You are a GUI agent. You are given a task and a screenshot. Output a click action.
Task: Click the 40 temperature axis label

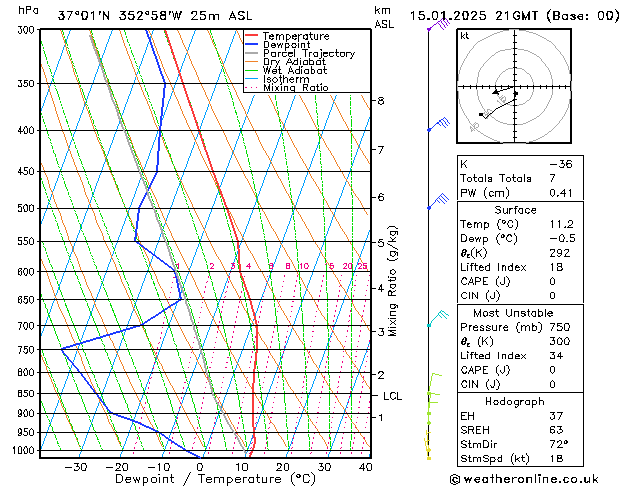(x=366, y=467)
